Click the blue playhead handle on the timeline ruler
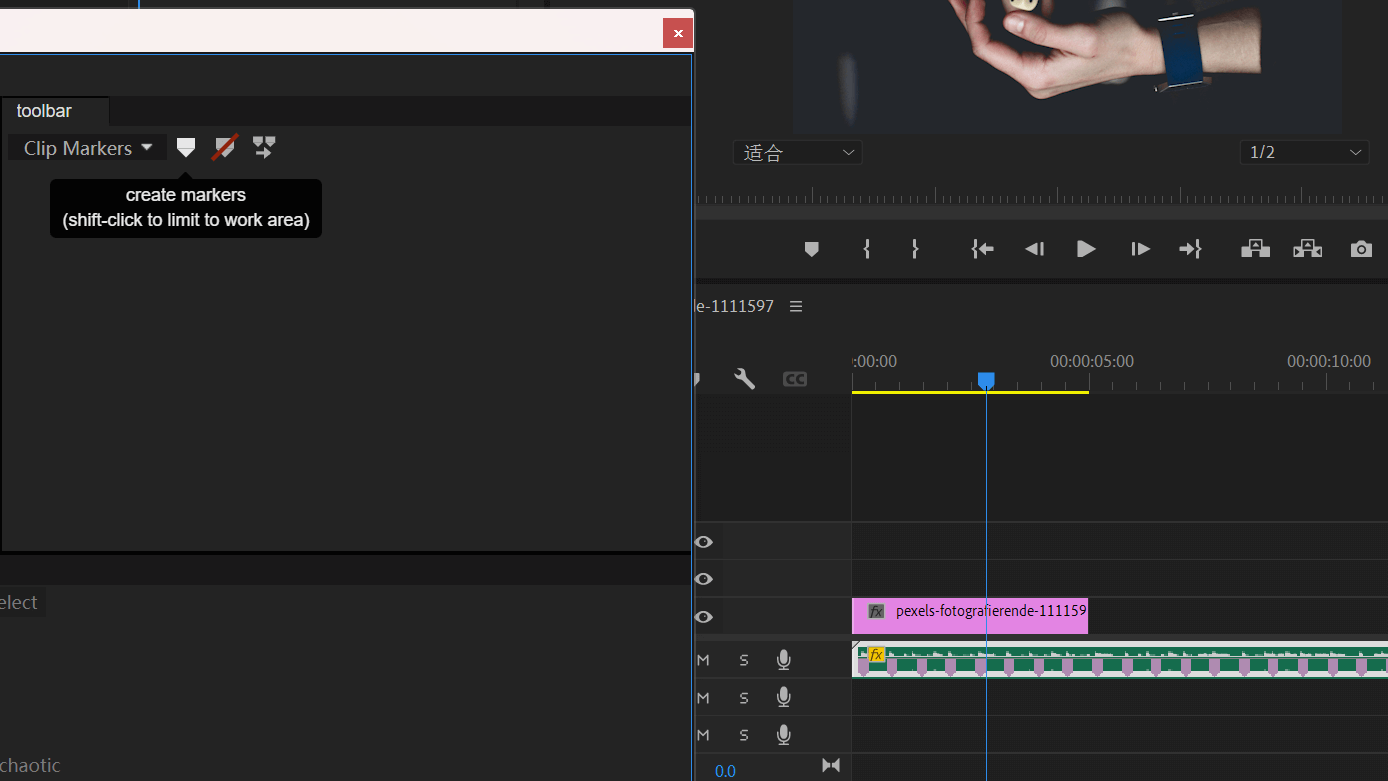 click(x=986, y=380)
